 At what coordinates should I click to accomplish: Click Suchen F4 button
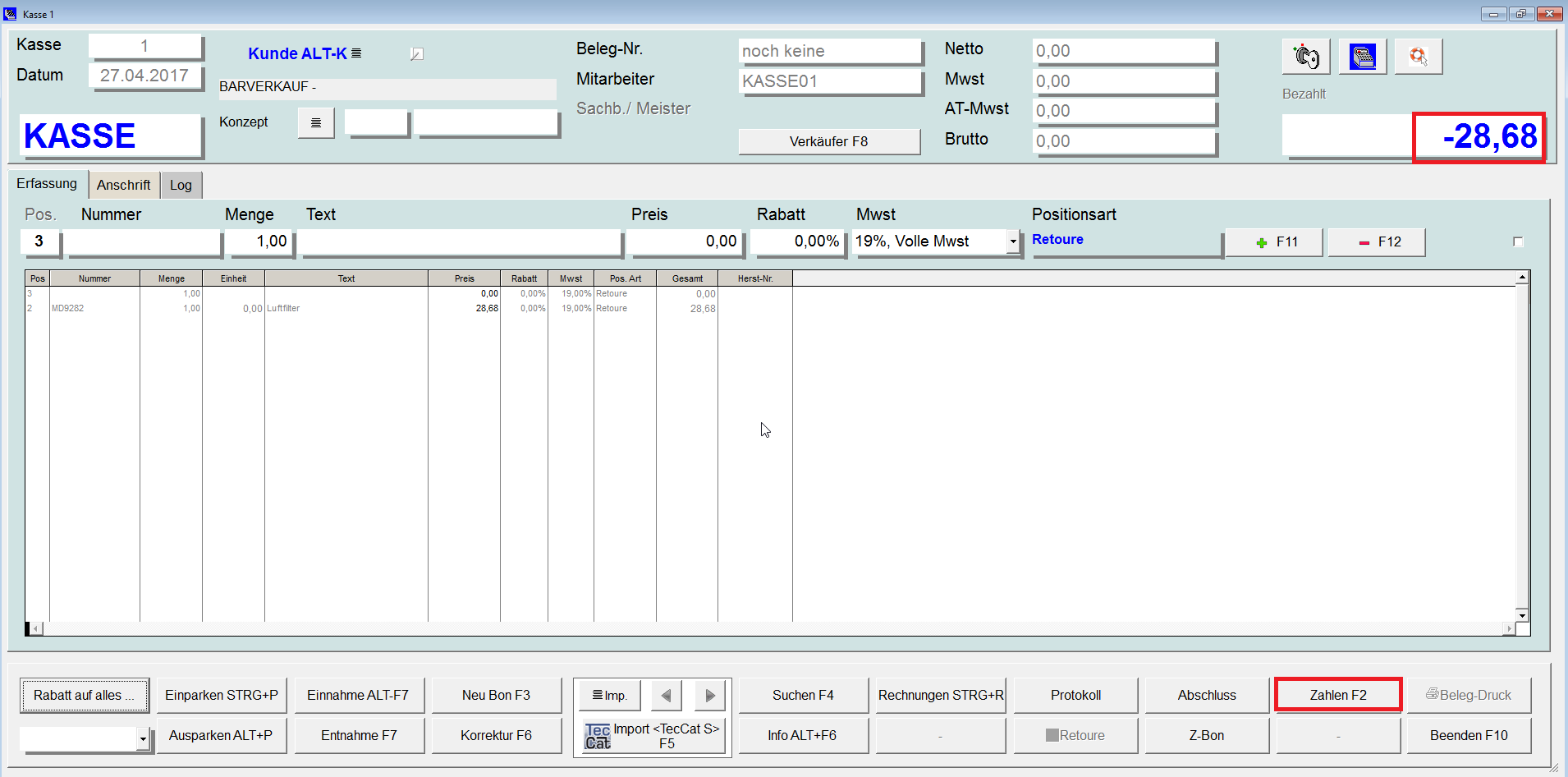[x=803, y=696]
